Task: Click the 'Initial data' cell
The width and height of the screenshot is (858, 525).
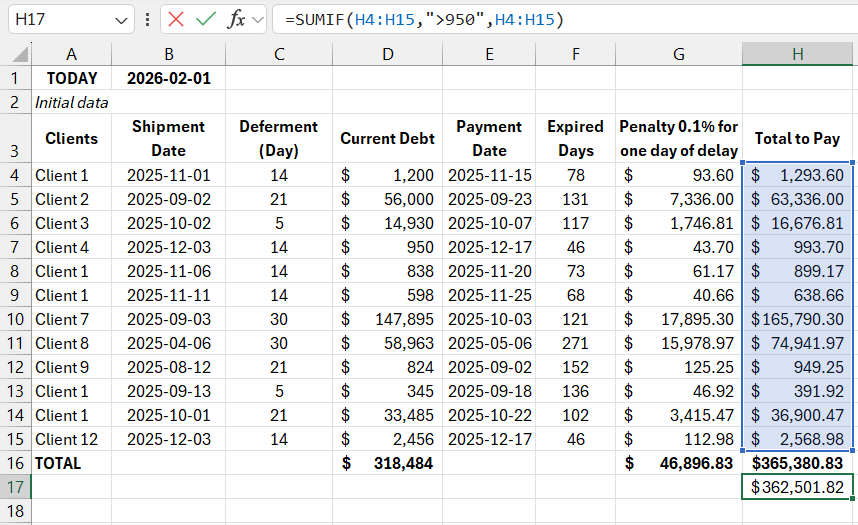Action: point(72,102)
